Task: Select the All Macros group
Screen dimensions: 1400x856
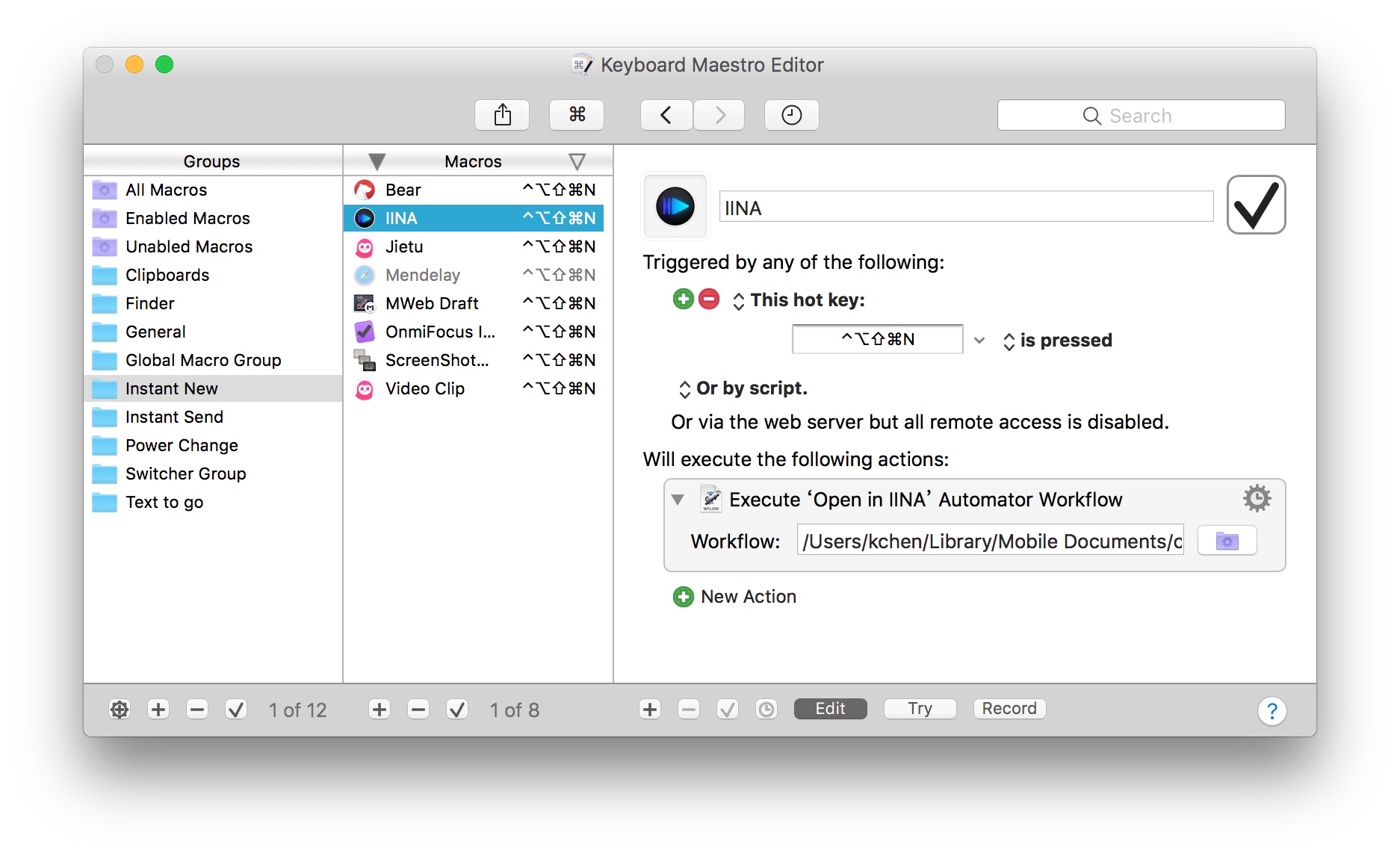Action: tap(213, 190)
